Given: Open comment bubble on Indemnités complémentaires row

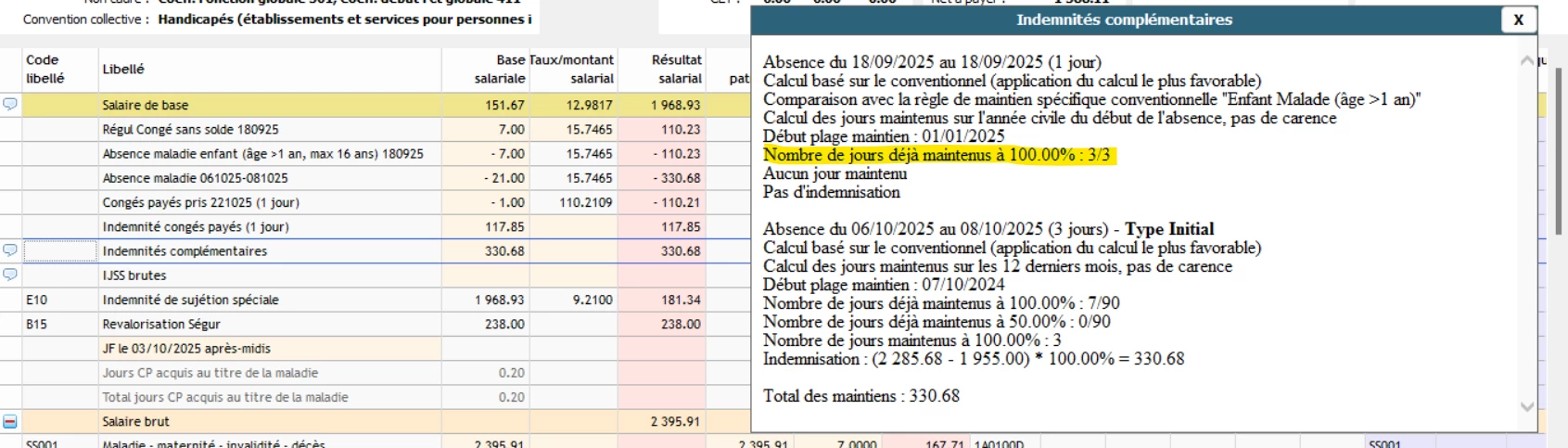Looking at the screenshot, I should [10, 250].
